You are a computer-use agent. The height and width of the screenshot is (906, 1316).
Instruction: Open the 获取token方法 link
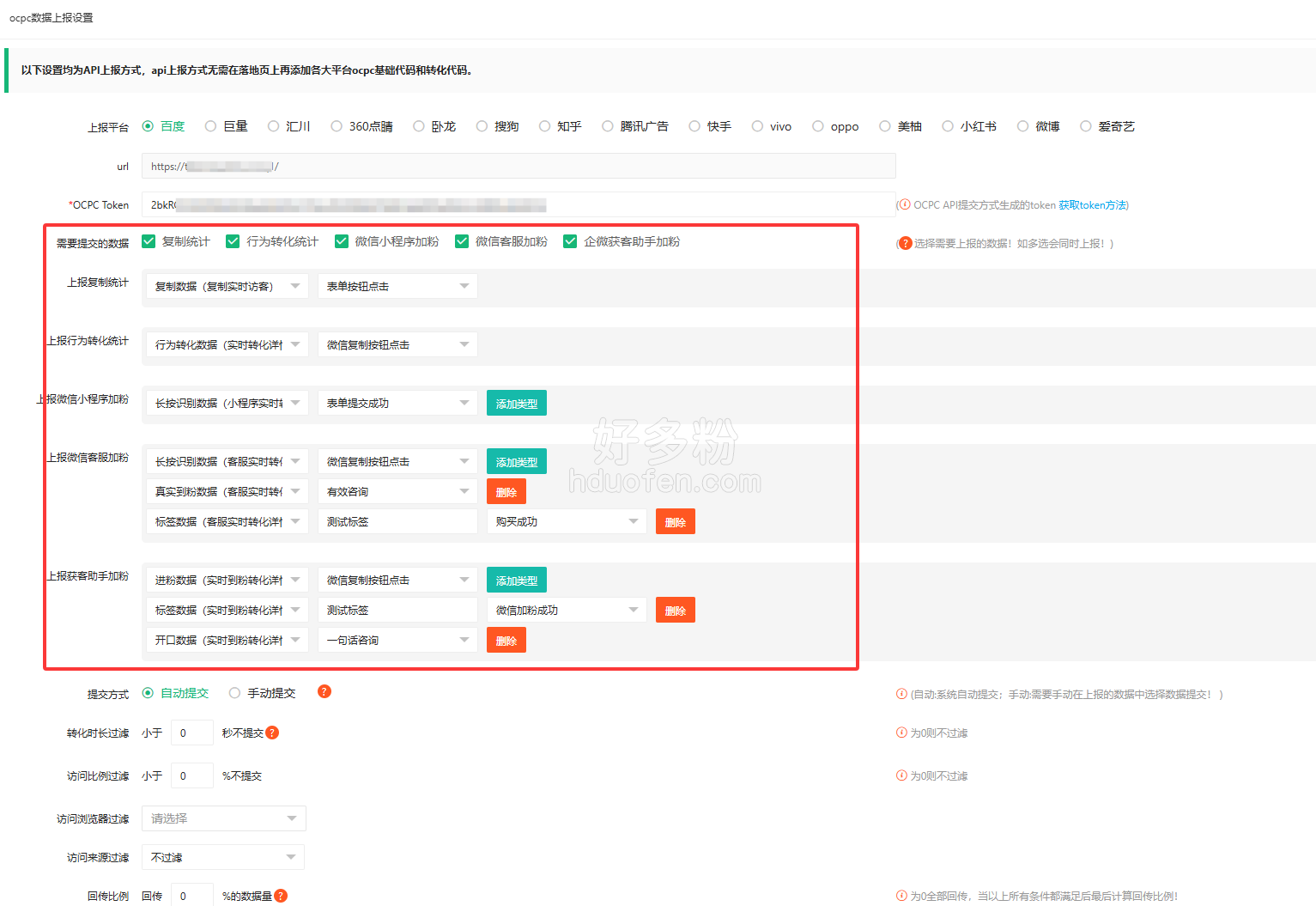coord(1092,205)
